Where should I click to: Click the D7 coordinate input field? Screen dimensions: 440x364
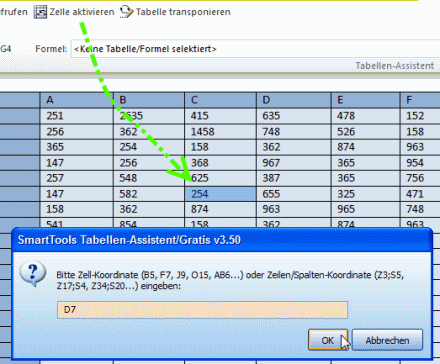[x=202, y=310]
